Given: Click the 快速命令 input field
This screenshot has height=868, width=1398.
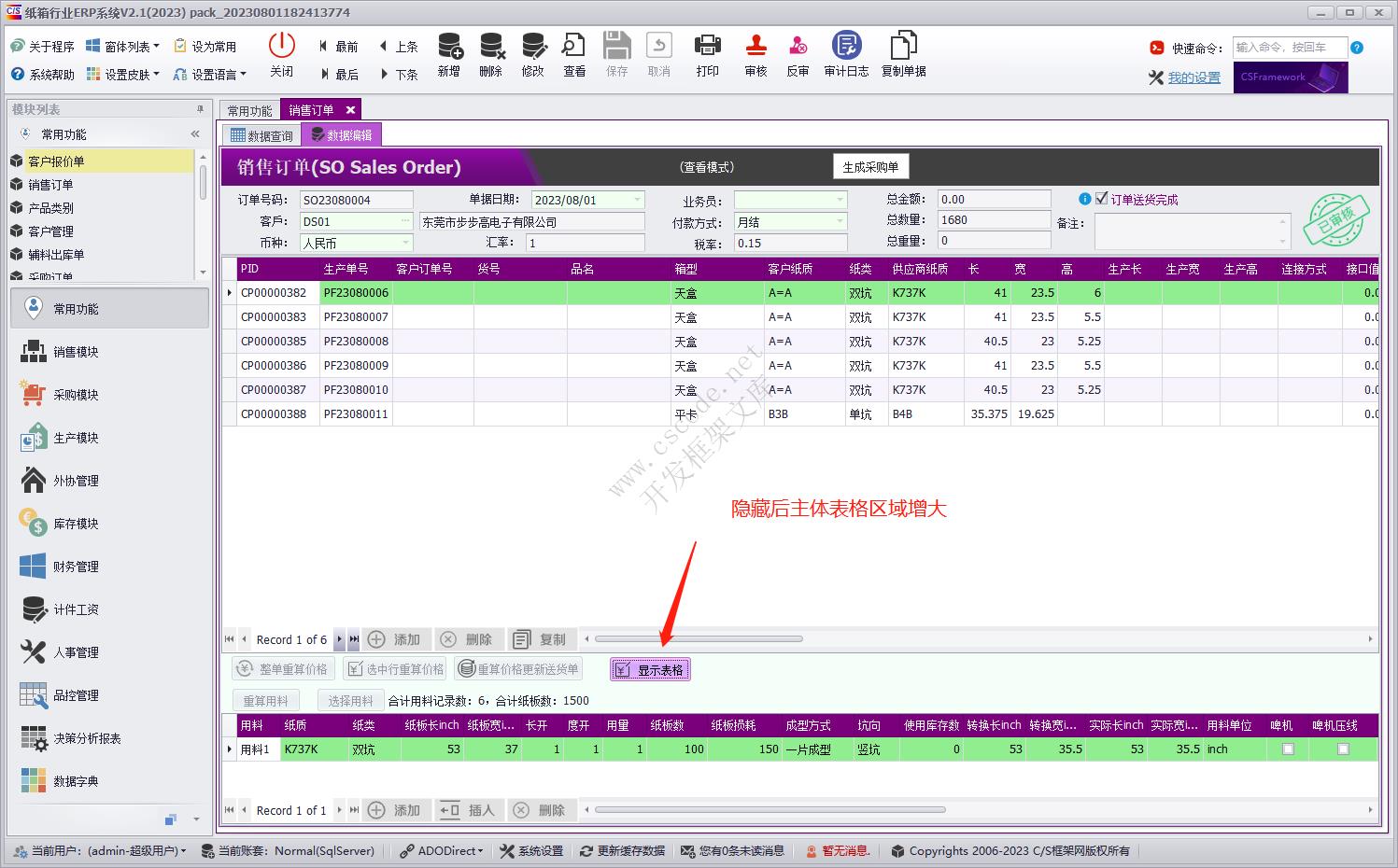Looking at the screenshot, I should (x=1289, y=48).
